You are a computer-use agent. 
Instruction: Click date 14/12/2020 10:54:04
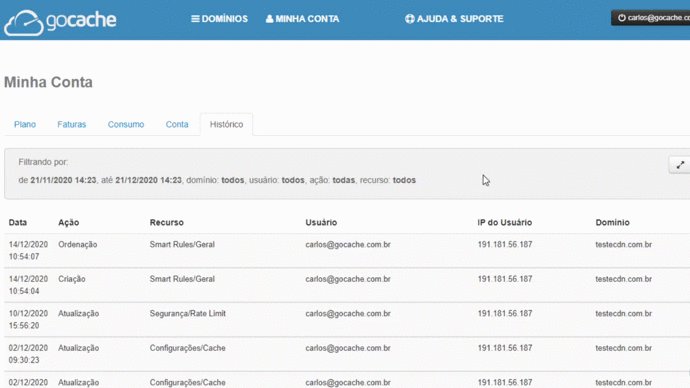click(28, 285)
